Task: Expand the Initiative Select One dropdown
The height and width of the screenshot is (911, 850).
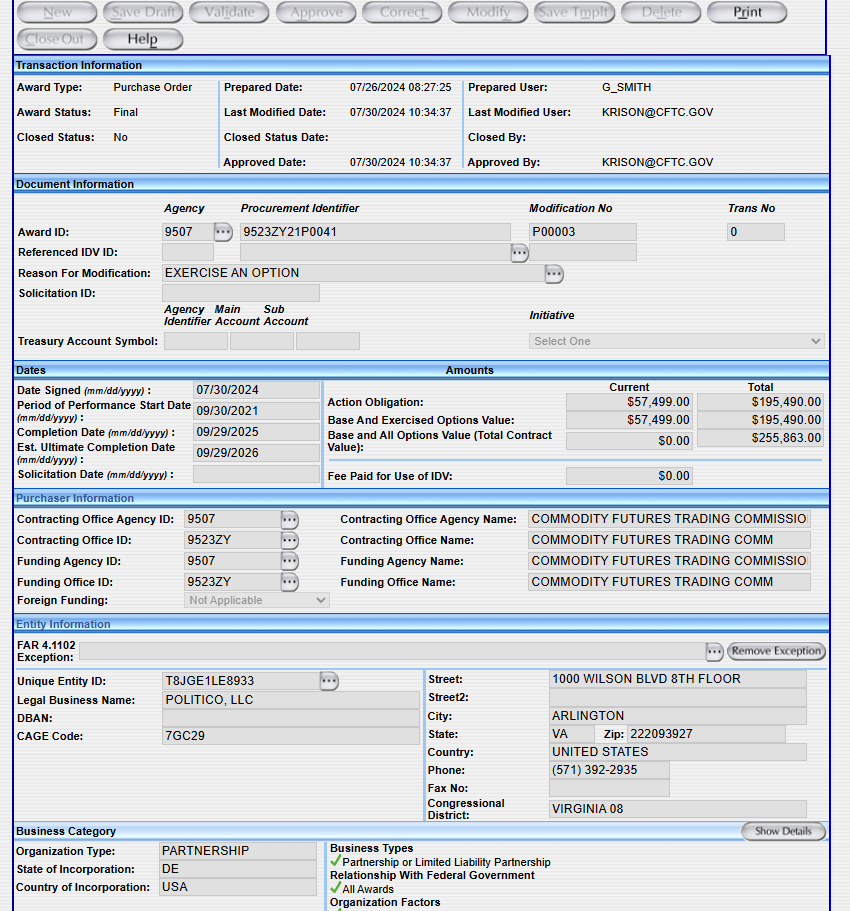Action: (x=676, y=341)
